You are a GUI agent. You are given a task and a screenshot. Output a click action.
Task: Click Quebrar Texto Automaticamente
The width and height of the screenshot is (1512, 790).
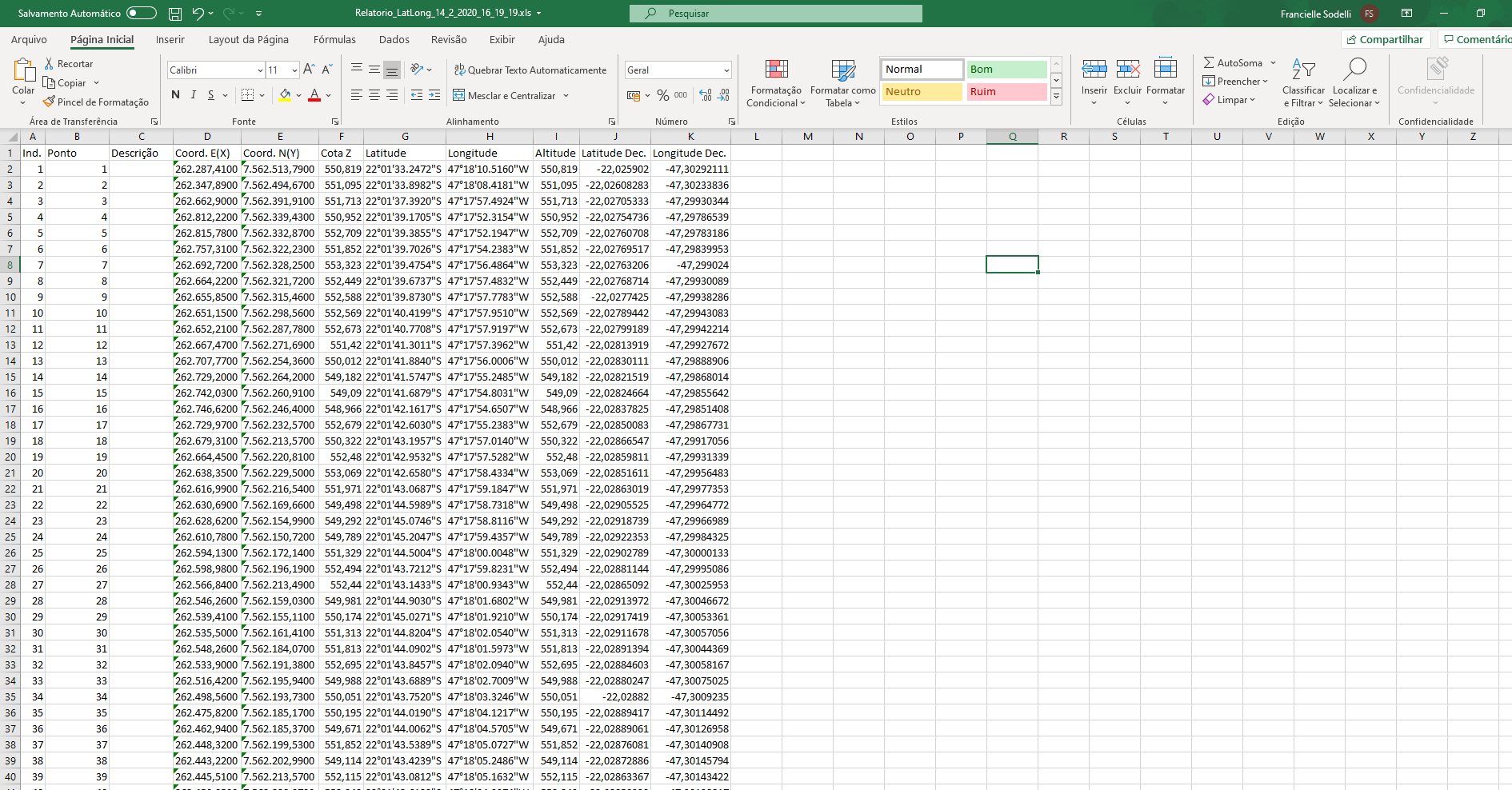click(530, 70)
